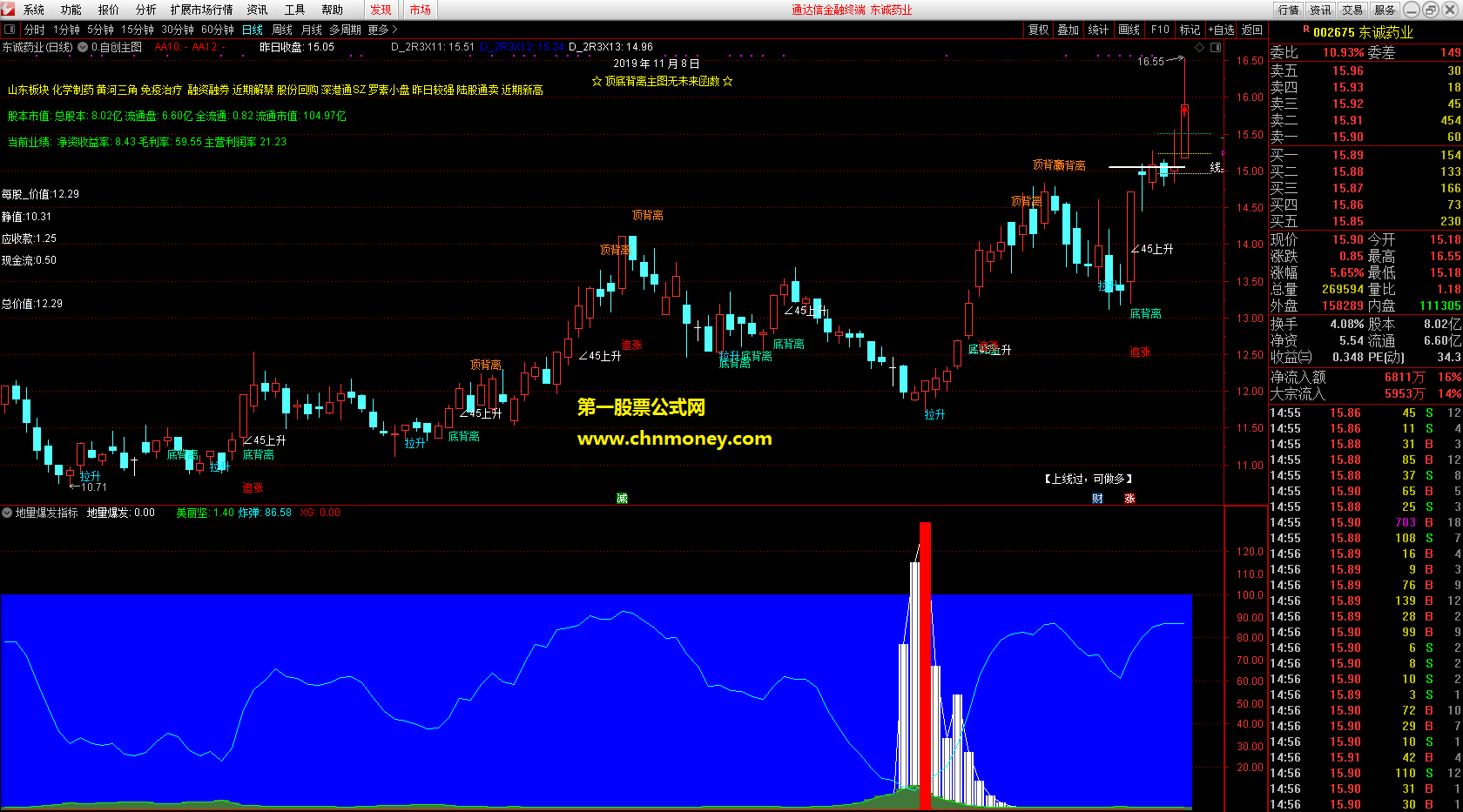This screenshot has height=812, width=1463.
Task: Select the 周线 weekly chart period
Action: (x=282, y=30)
